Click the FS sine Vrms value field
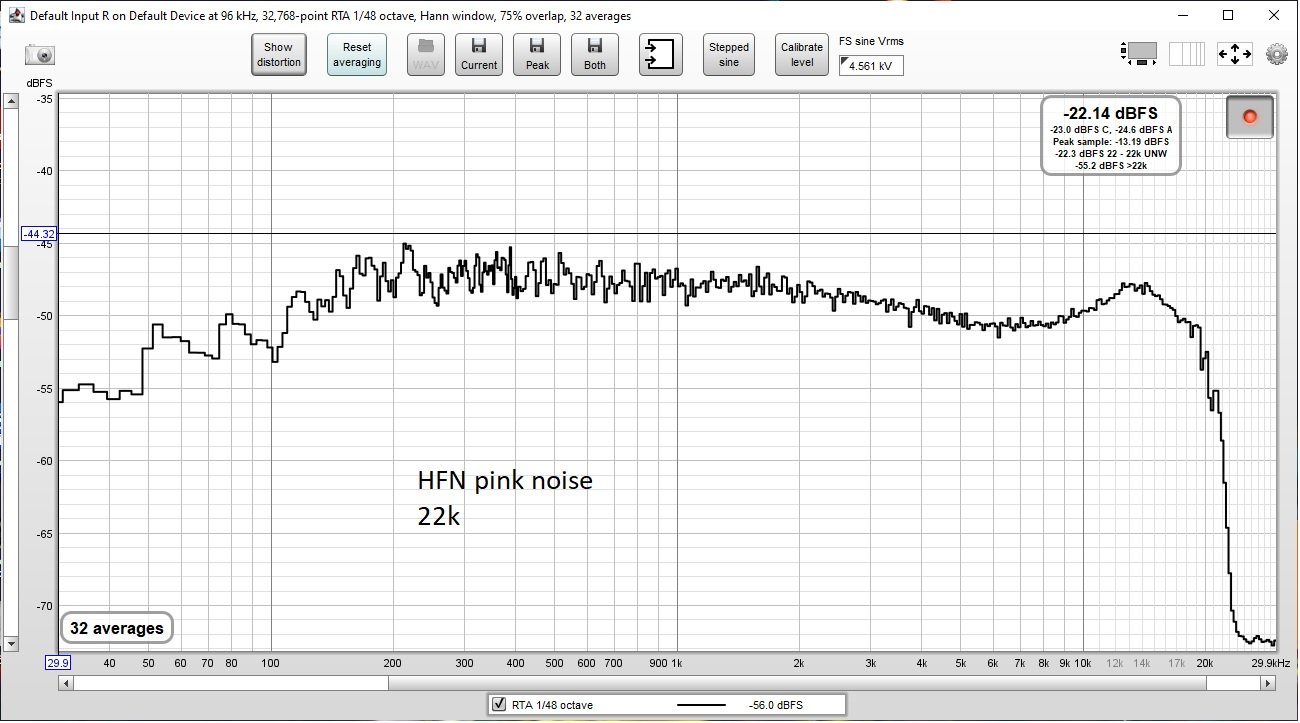This screenshot has height=723, width=1300. click(x=871, y=65)
